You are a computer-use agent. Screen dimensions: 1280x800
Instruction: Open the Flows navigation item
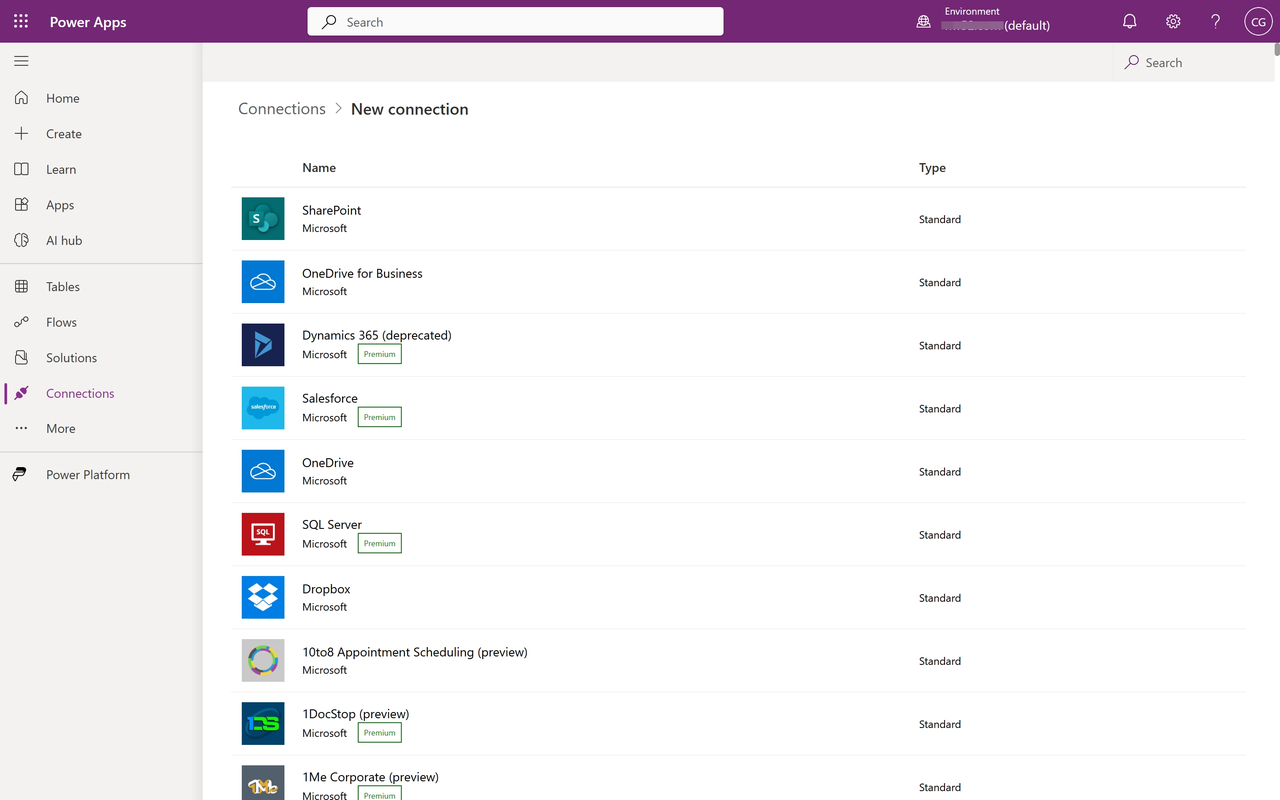click(101, 322)
